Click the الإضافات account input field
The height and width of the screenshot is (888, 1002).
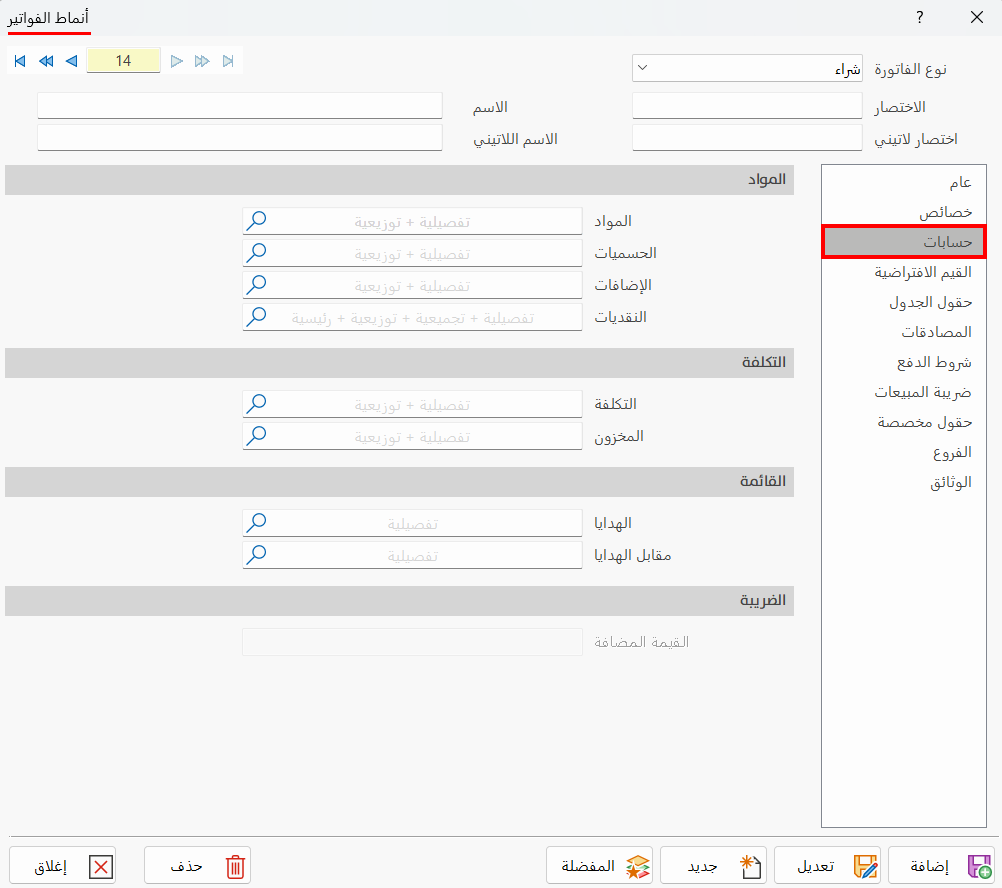tap(412, 284)
